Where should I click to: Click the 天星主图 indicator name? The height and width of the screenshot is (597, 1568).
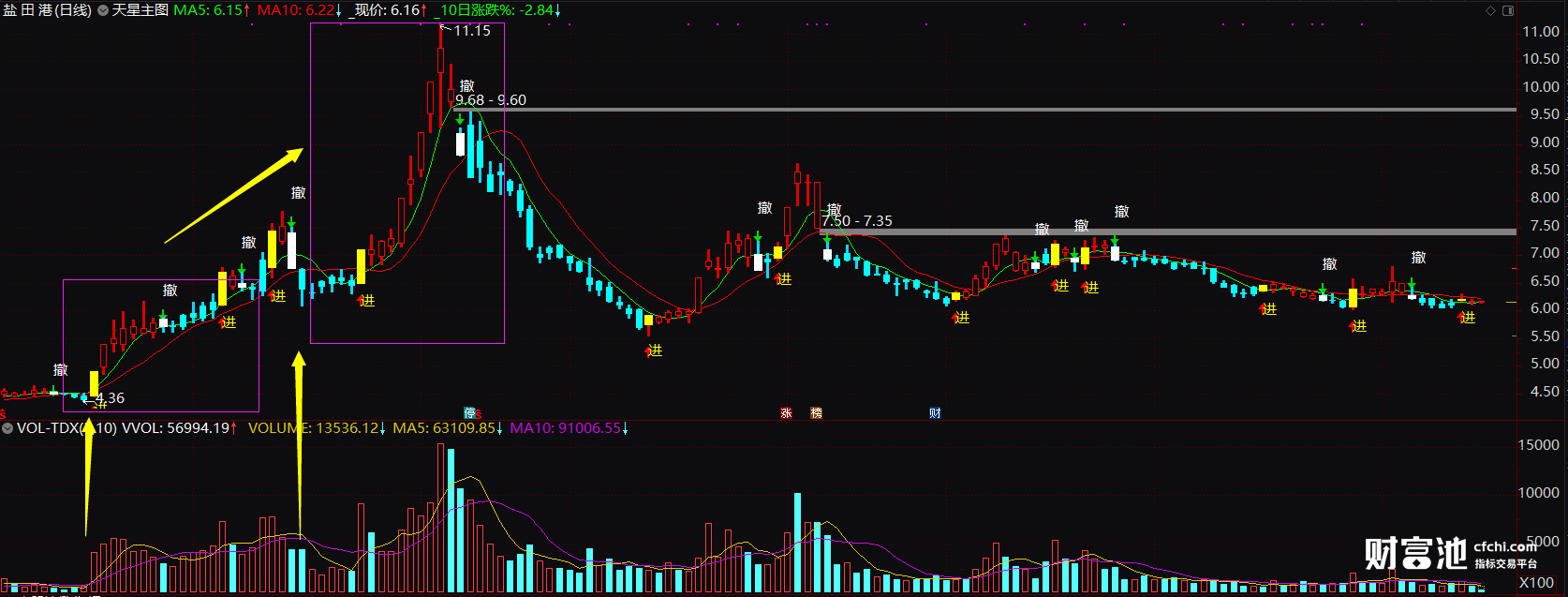141,10
